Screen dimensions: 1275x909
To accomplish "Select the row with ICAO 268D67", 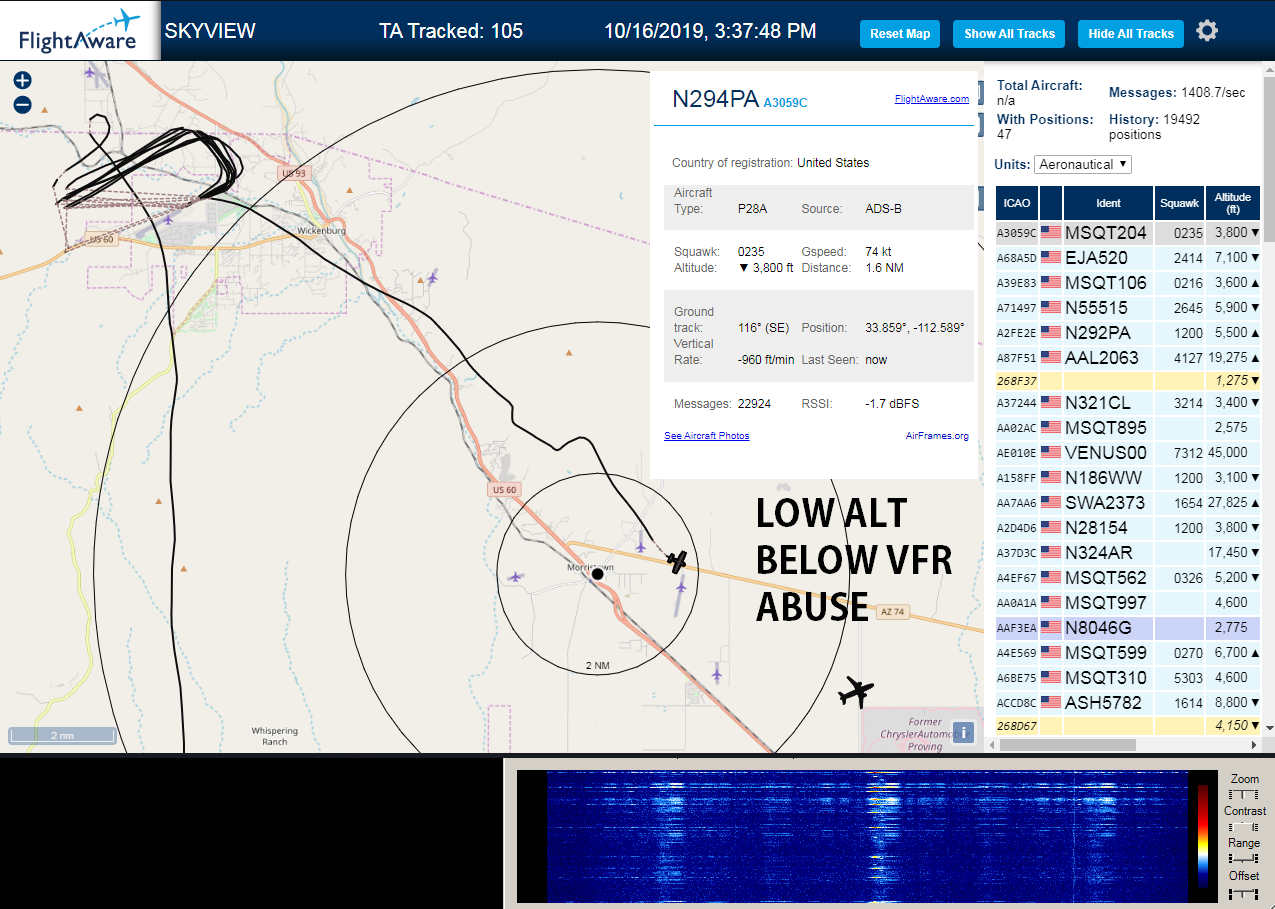I will pyautogui.click(x=1129, y=725).
